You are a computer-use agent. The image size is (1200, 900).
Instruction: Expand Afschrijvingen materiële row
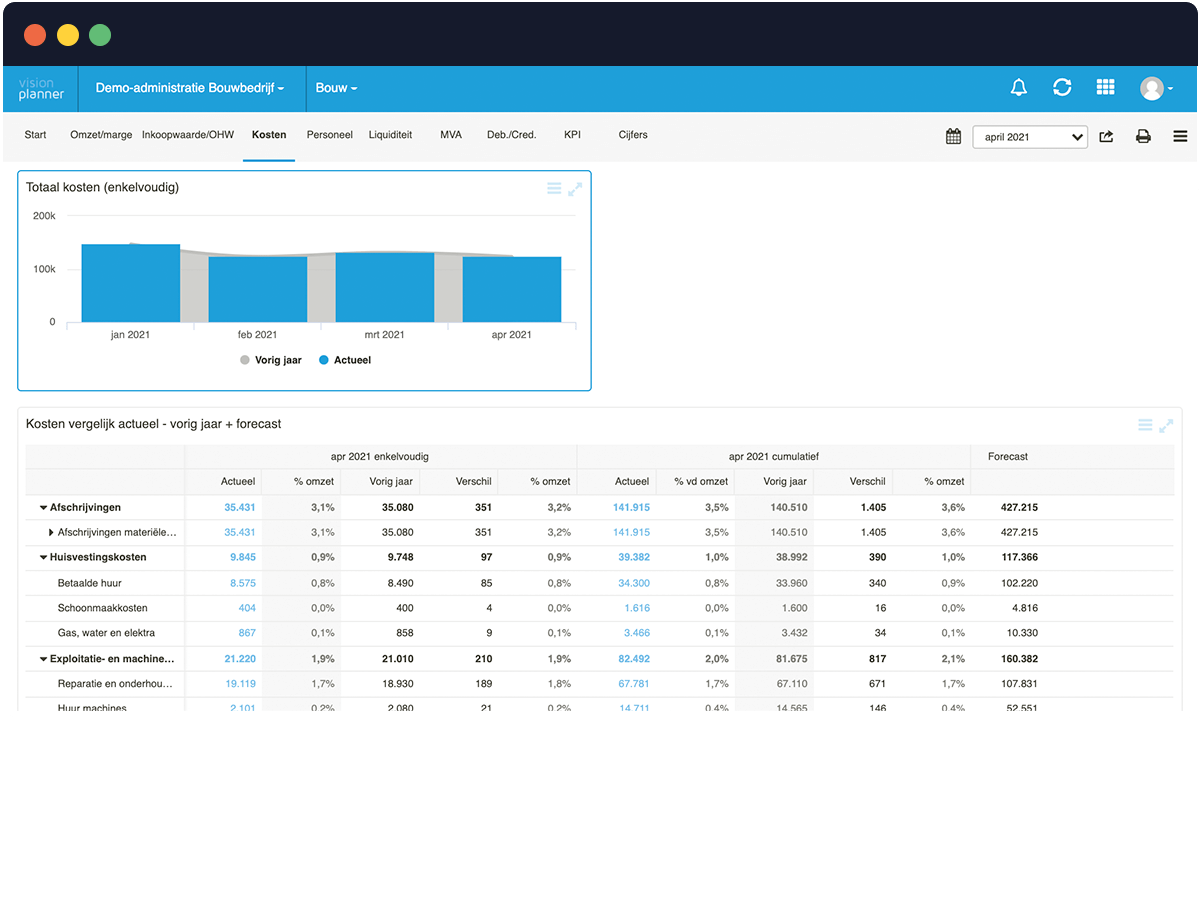pos(52,533)
